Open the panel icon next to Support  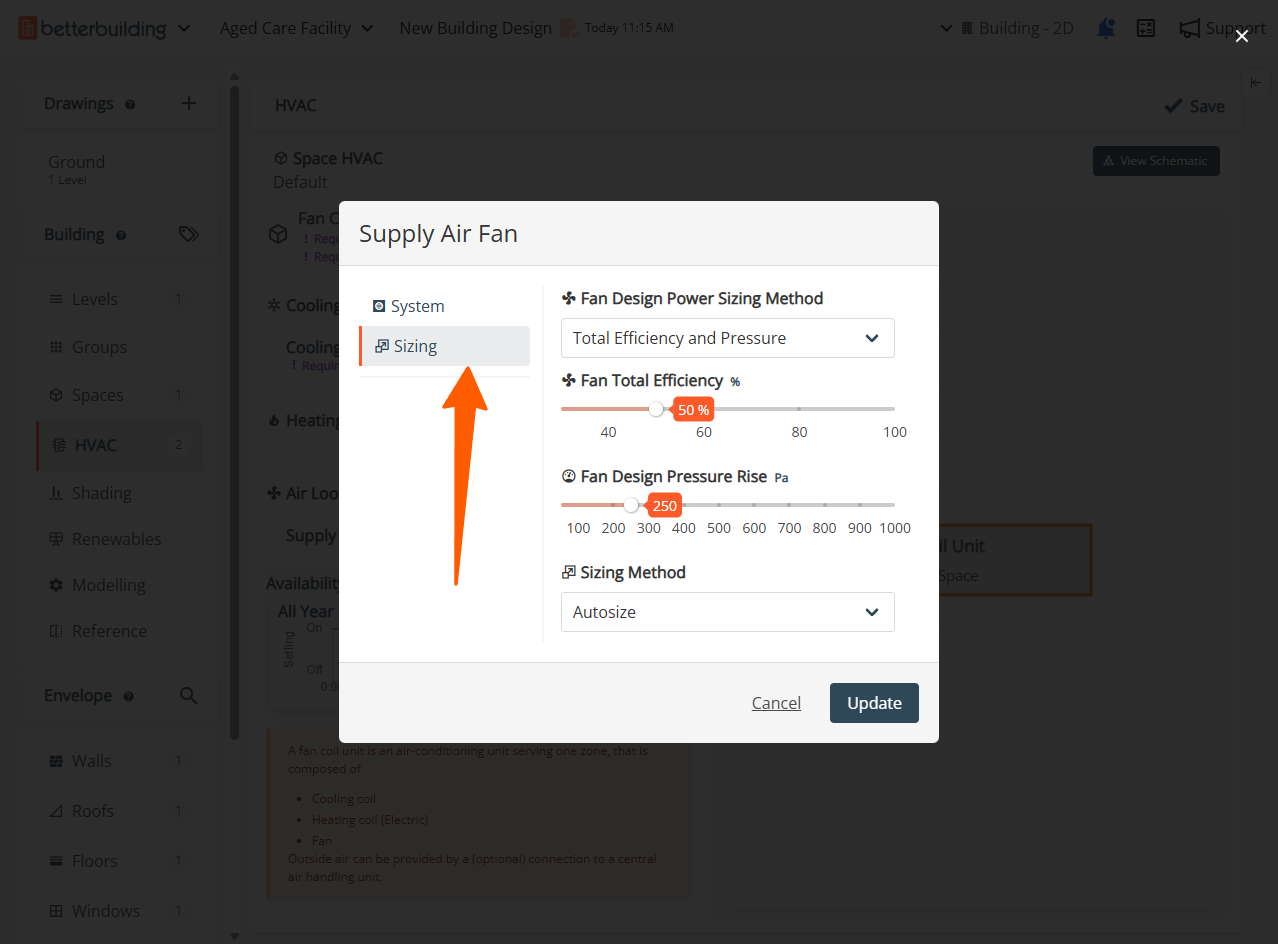[1146, 28]
